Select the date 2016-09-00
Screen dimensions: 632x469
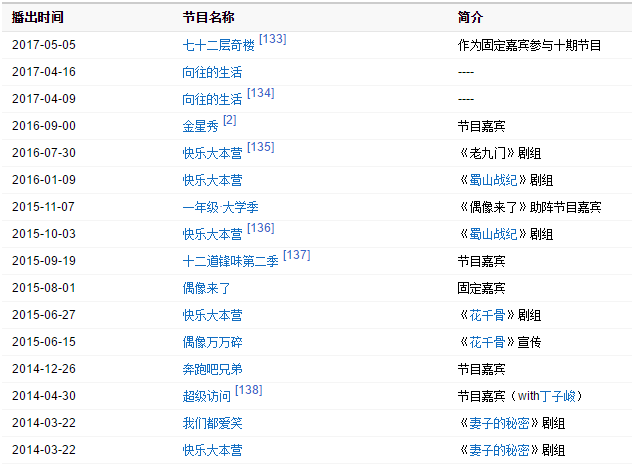click(x=44, y=126)
